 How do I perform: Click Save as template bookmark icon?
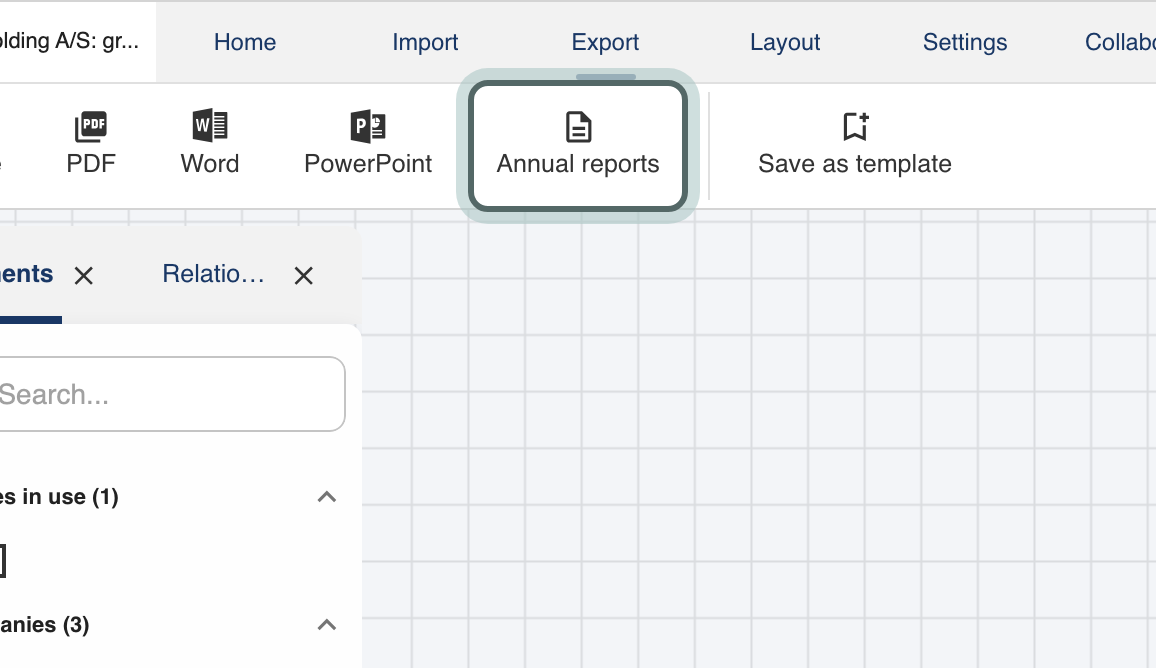pyautogui.click(x=855, y=127)
